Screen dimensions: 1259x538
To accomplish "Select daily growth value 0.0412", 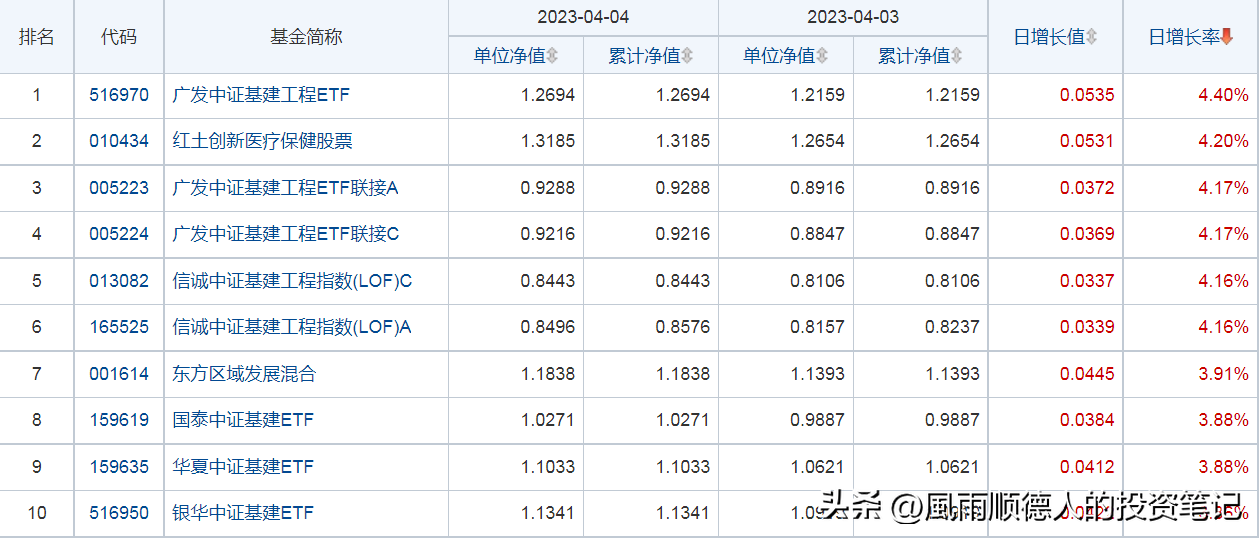I will tap(1087, 467).
